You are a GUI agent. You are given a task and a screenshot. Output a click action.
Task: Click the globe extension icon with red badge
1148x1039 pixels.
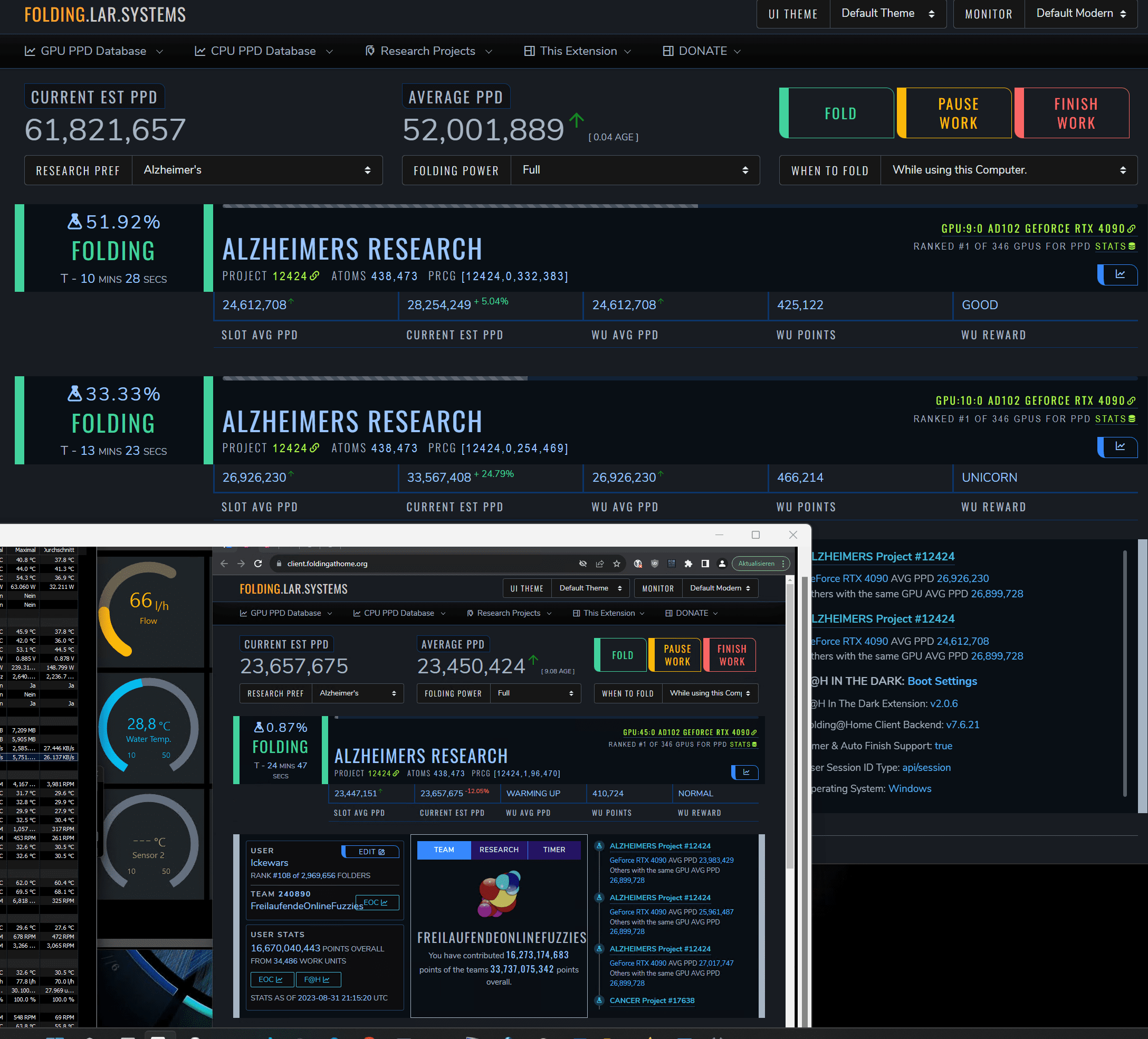click(x=638, y=564)
